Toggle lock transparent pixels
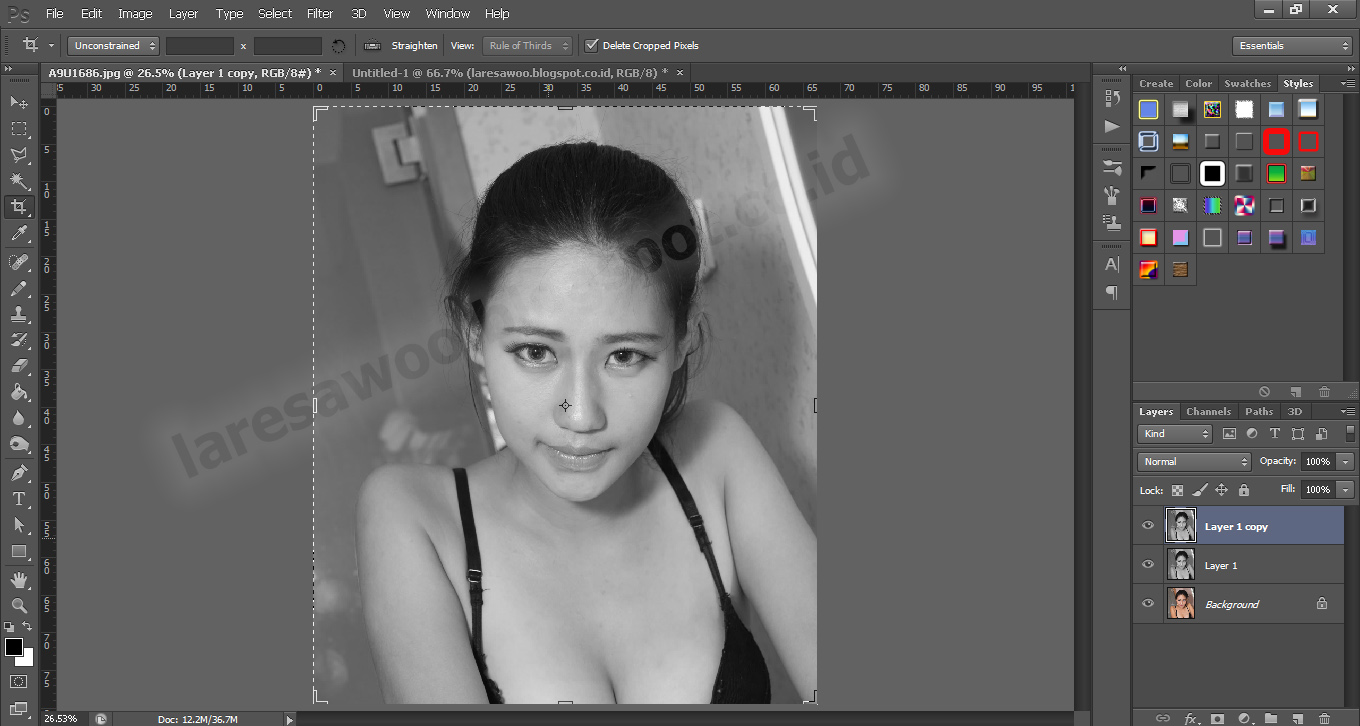 pyautogui.click(x=1177, y=490)
